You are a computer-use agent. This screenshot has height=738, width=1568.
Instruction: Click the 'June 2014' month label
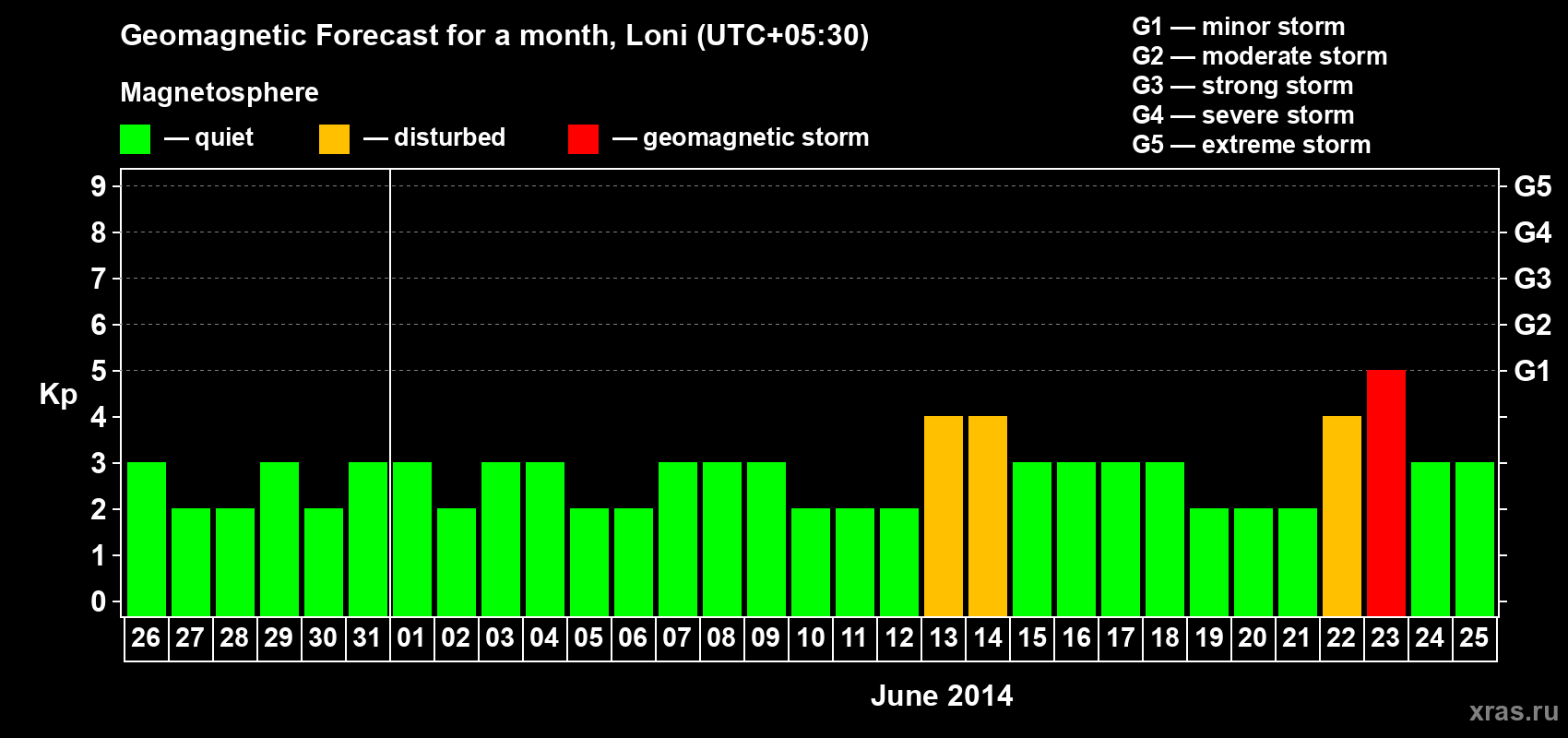[942, 696]
